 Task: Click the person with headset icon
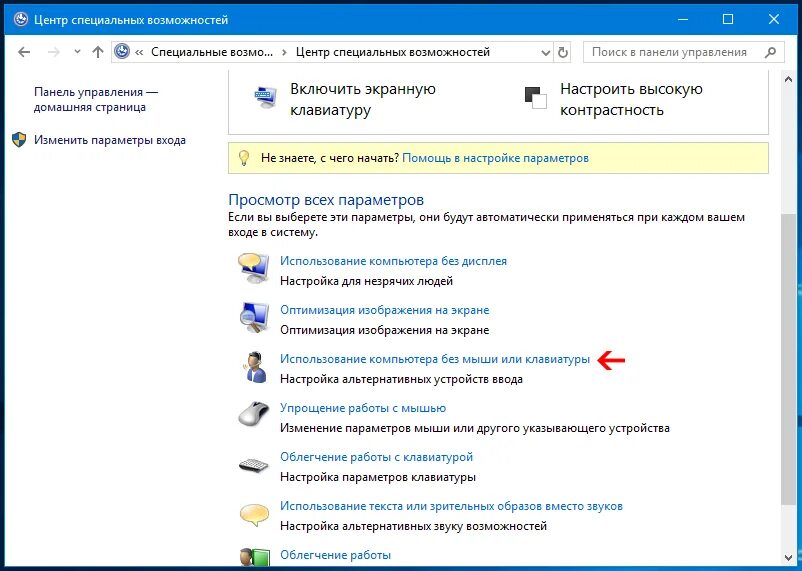click(255, 367)
